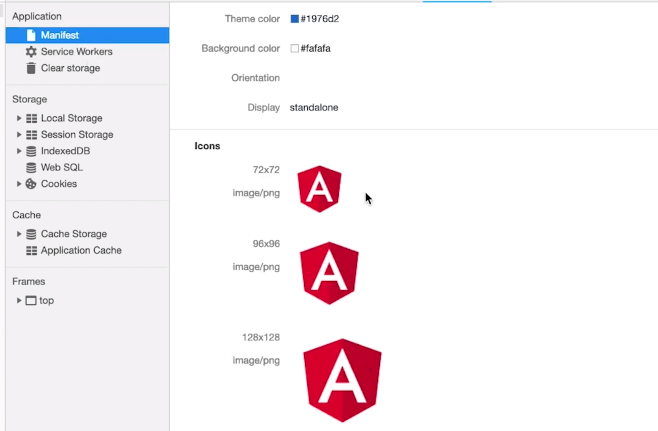Click the Storage section header

29,99
